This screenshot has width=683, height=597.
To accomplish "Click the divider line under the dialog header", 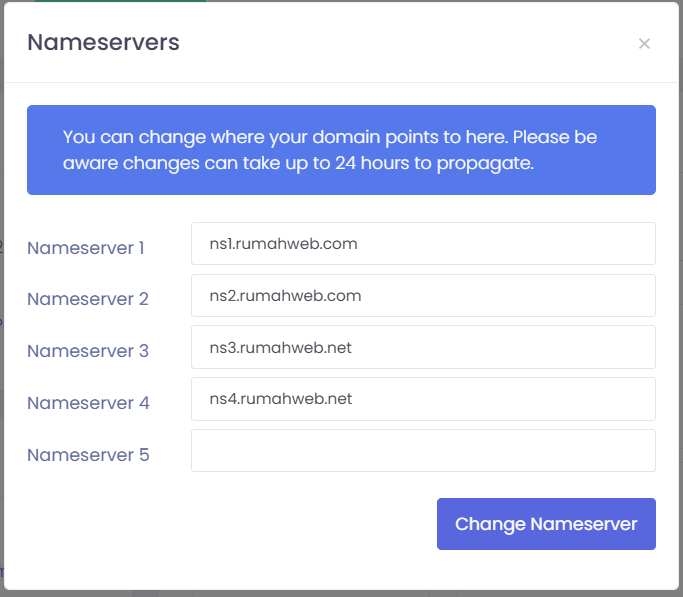I will point(340,82).
